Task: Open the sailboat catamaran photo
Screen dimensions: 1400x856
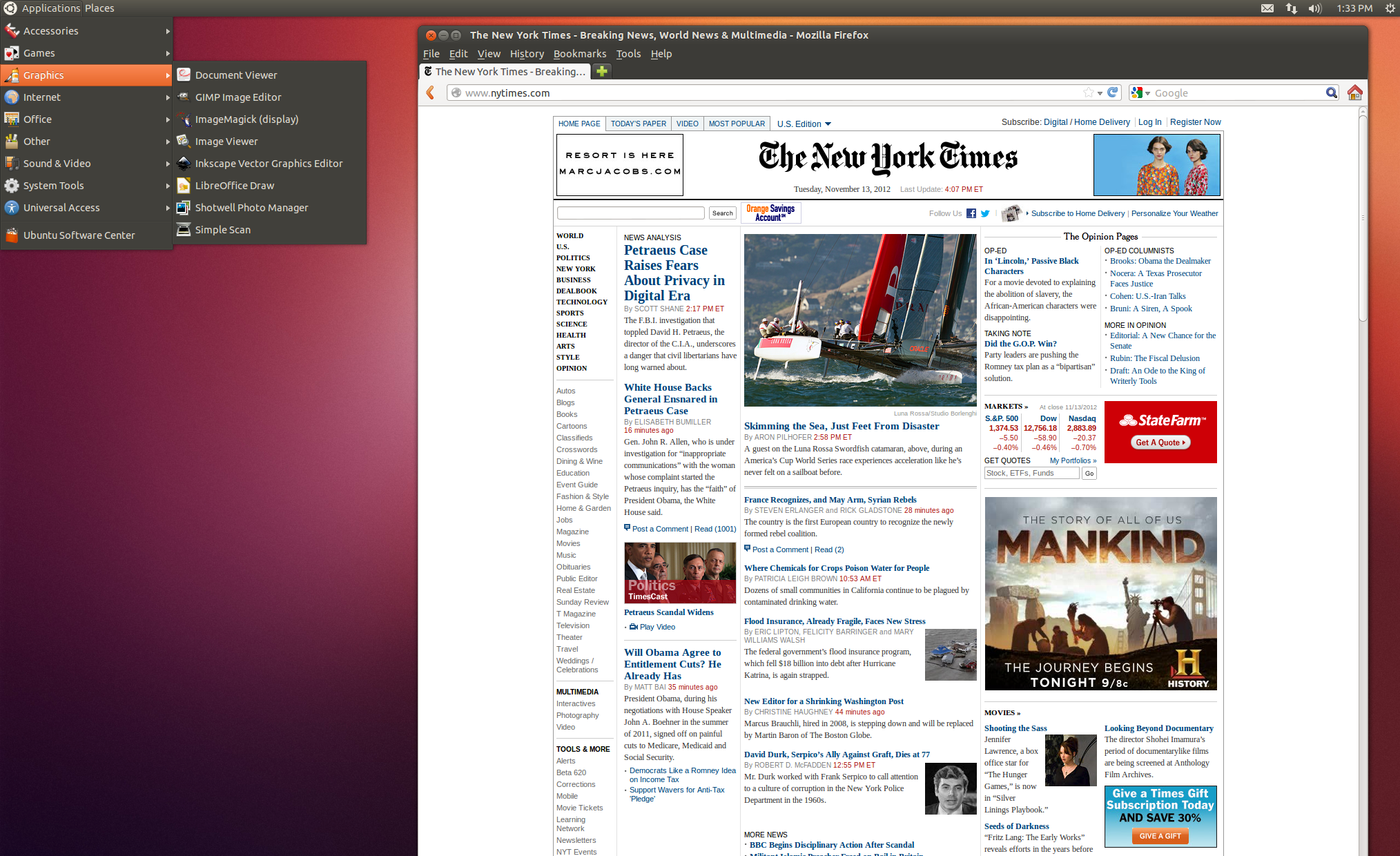Action: (860, 320)
